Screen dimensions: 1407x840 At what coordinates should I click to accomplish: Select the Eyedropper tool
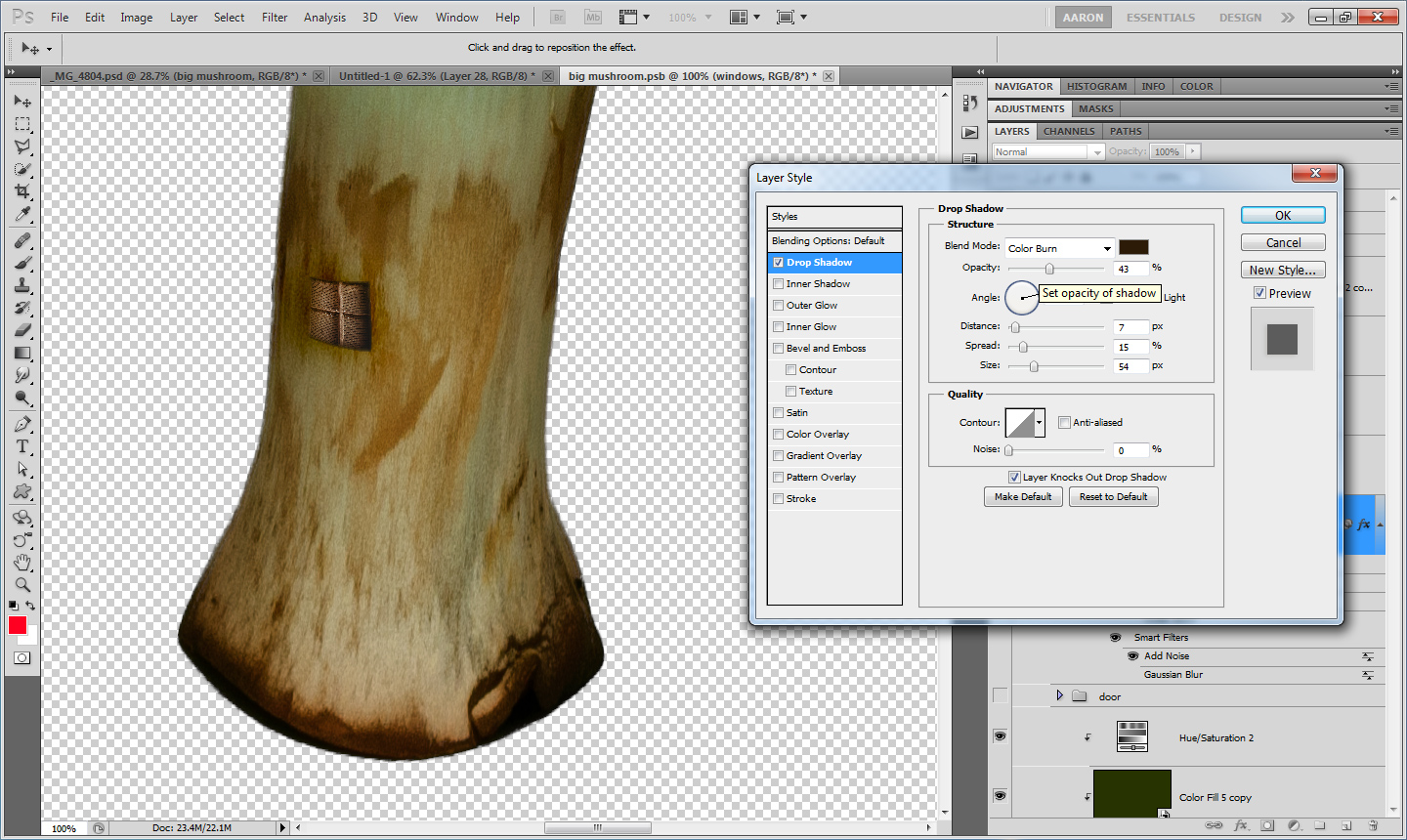click(x=22, y=215)
